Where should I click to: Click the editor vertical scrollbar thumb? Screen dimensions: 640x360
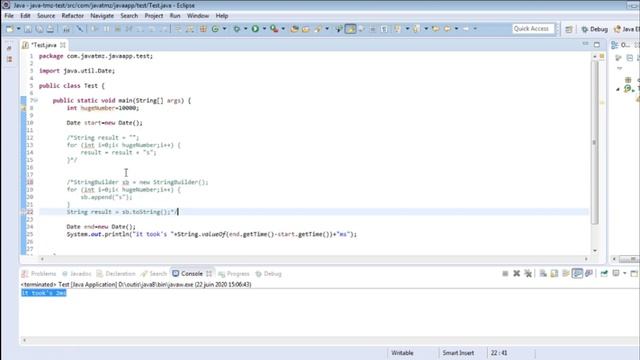tap(595, 142)
